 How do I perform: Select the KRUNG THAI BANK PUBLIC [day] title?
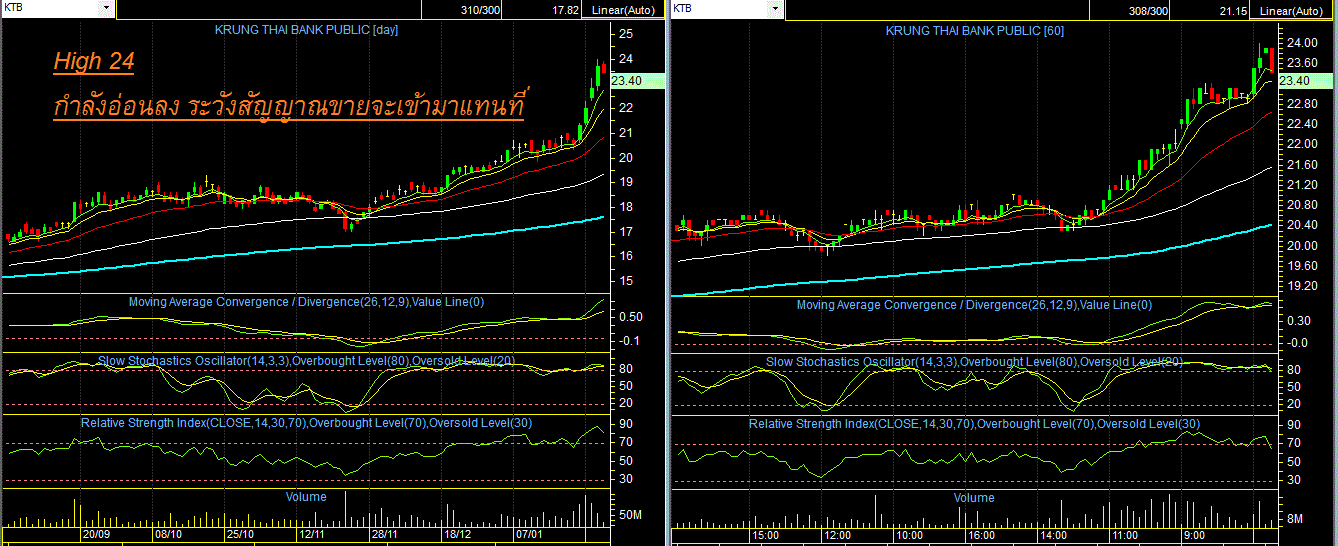click(x=307, y=30)
